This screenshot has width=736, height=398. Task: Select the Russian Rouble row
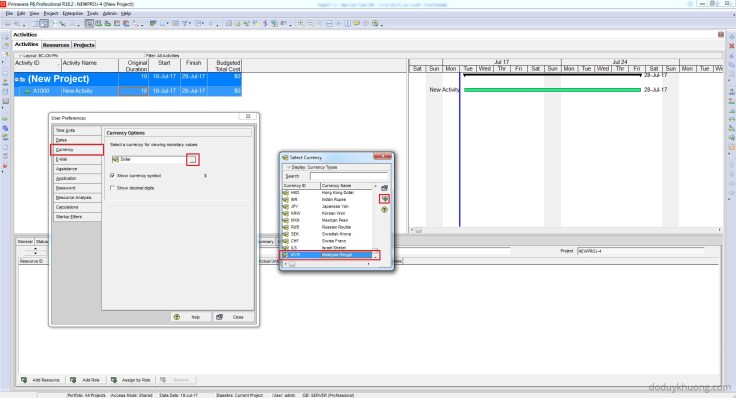coord(328,227)
